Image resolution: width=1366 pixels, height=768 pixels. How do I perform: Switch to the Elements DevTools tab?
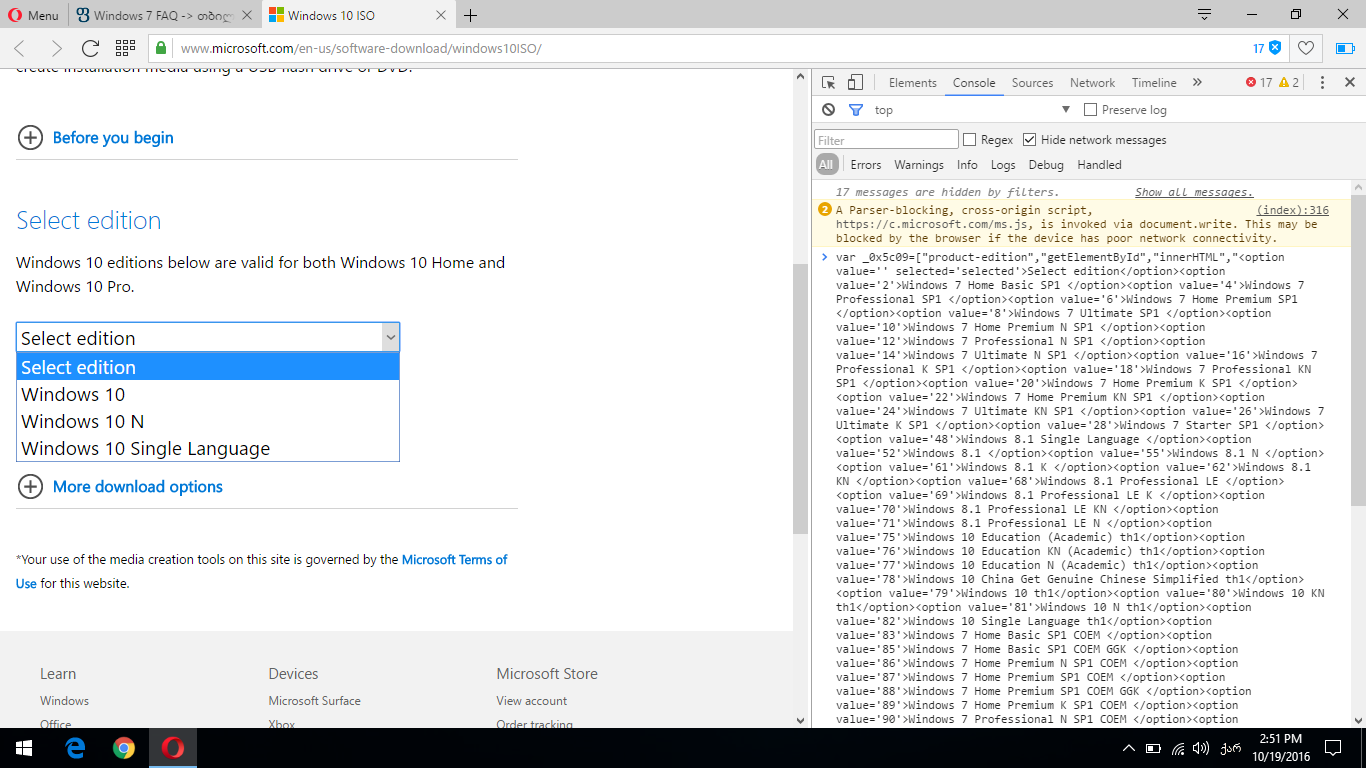click(x=912, y=83)
